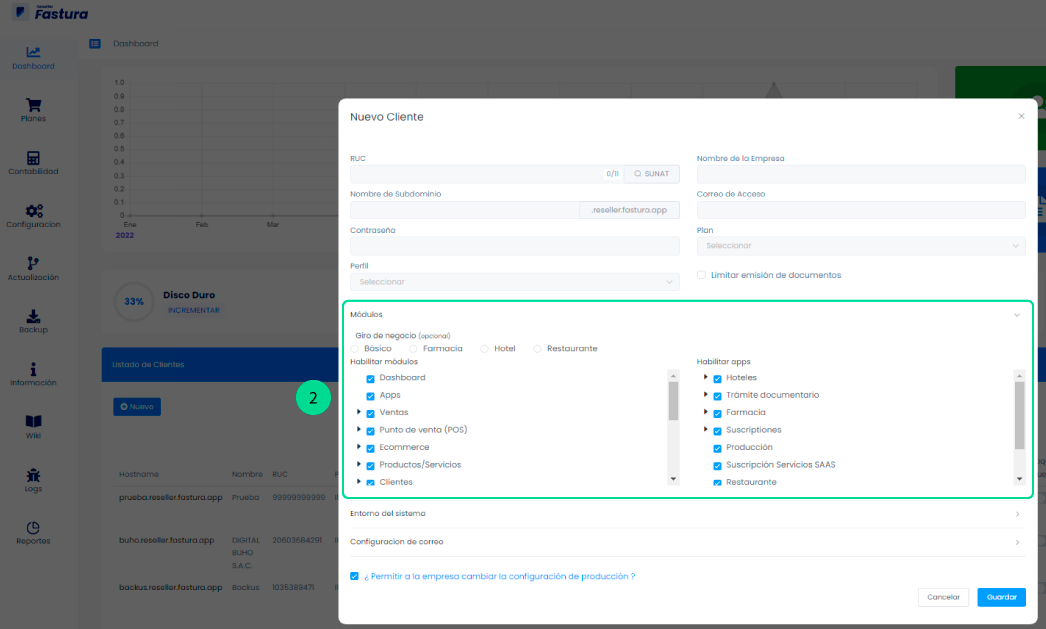This screenshot has width=1046, height=629.
Task: Open the Wiki book icon
Action: click(x=33, y=422)
